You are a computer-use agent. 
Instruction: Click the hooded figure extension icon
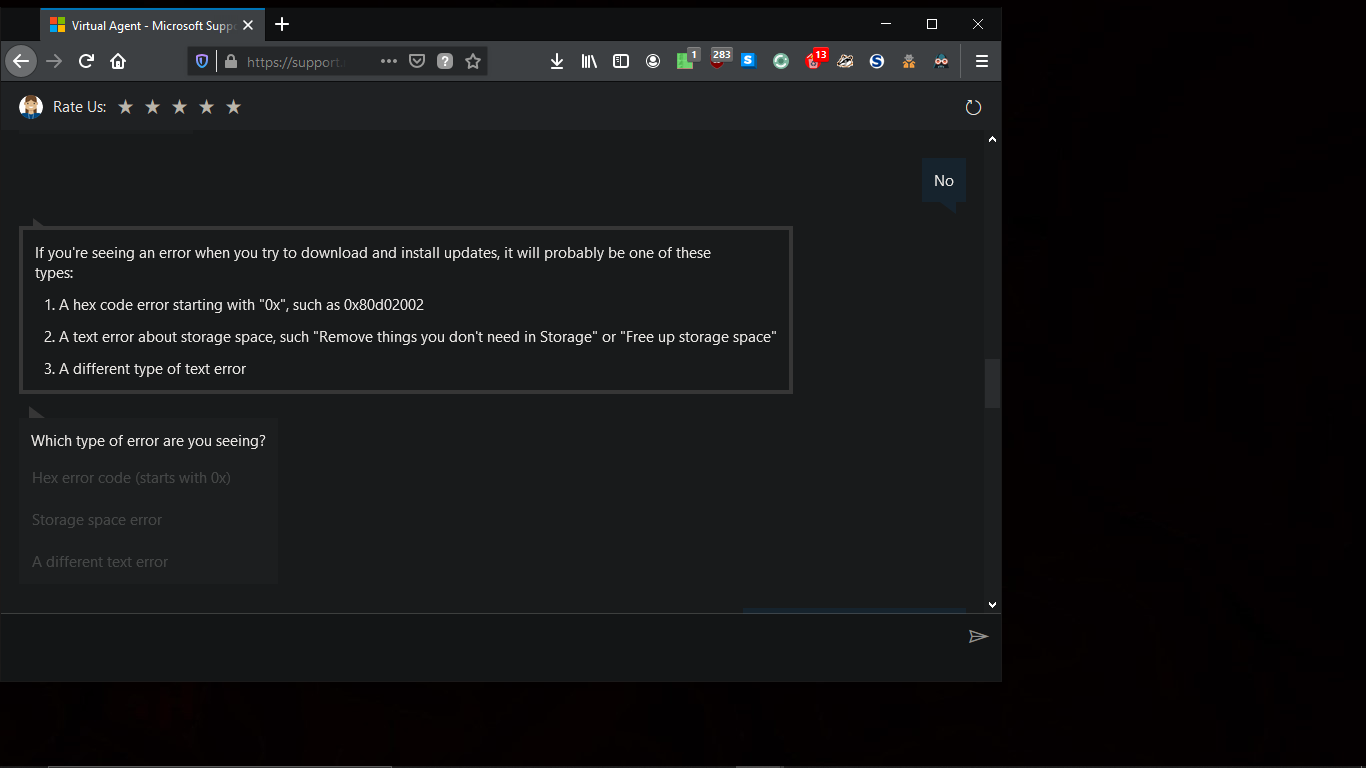pyautogui.click(x=941, y=61)
